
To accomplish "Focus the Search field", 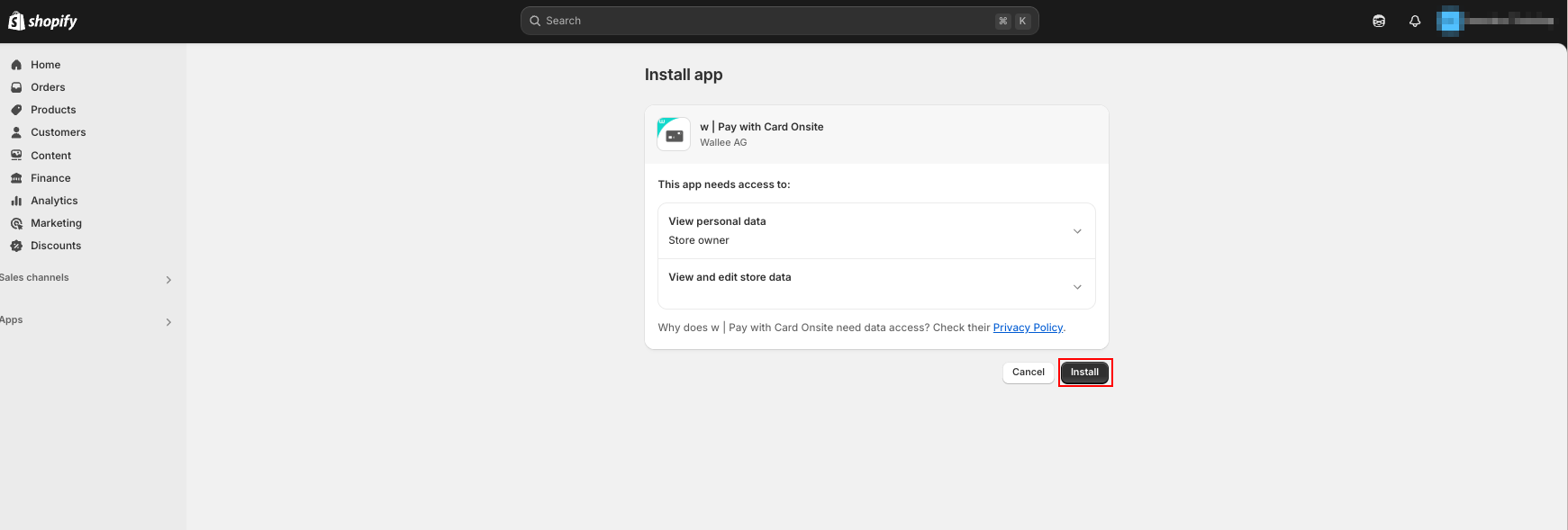I will [779, 21].
